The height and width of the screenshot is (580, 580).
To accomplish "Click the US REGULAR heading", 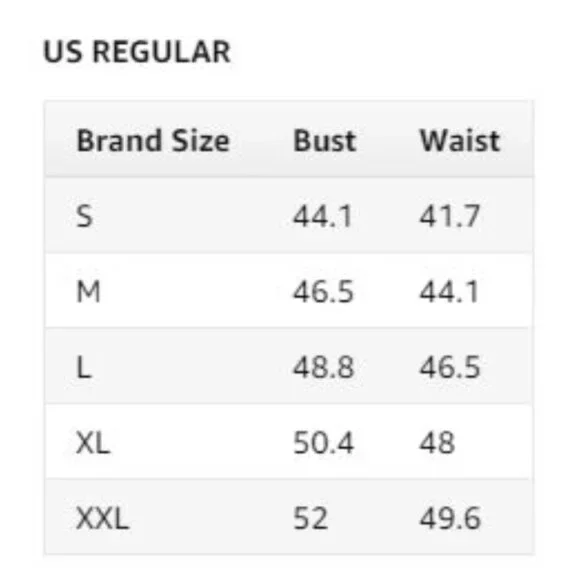I will coord(137,51).
